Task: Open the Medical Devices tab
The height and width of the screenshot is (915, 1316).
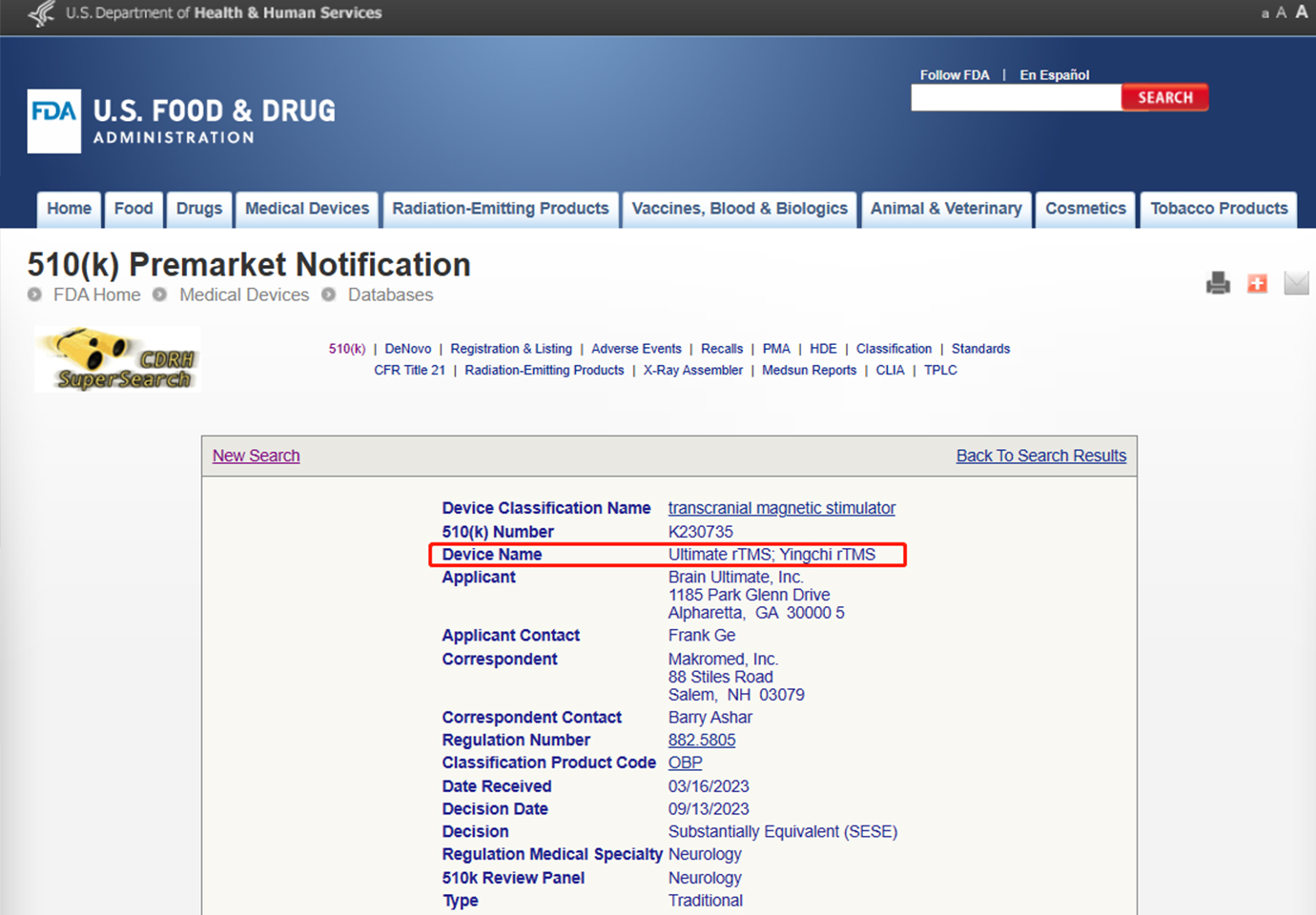Action: 307,209
